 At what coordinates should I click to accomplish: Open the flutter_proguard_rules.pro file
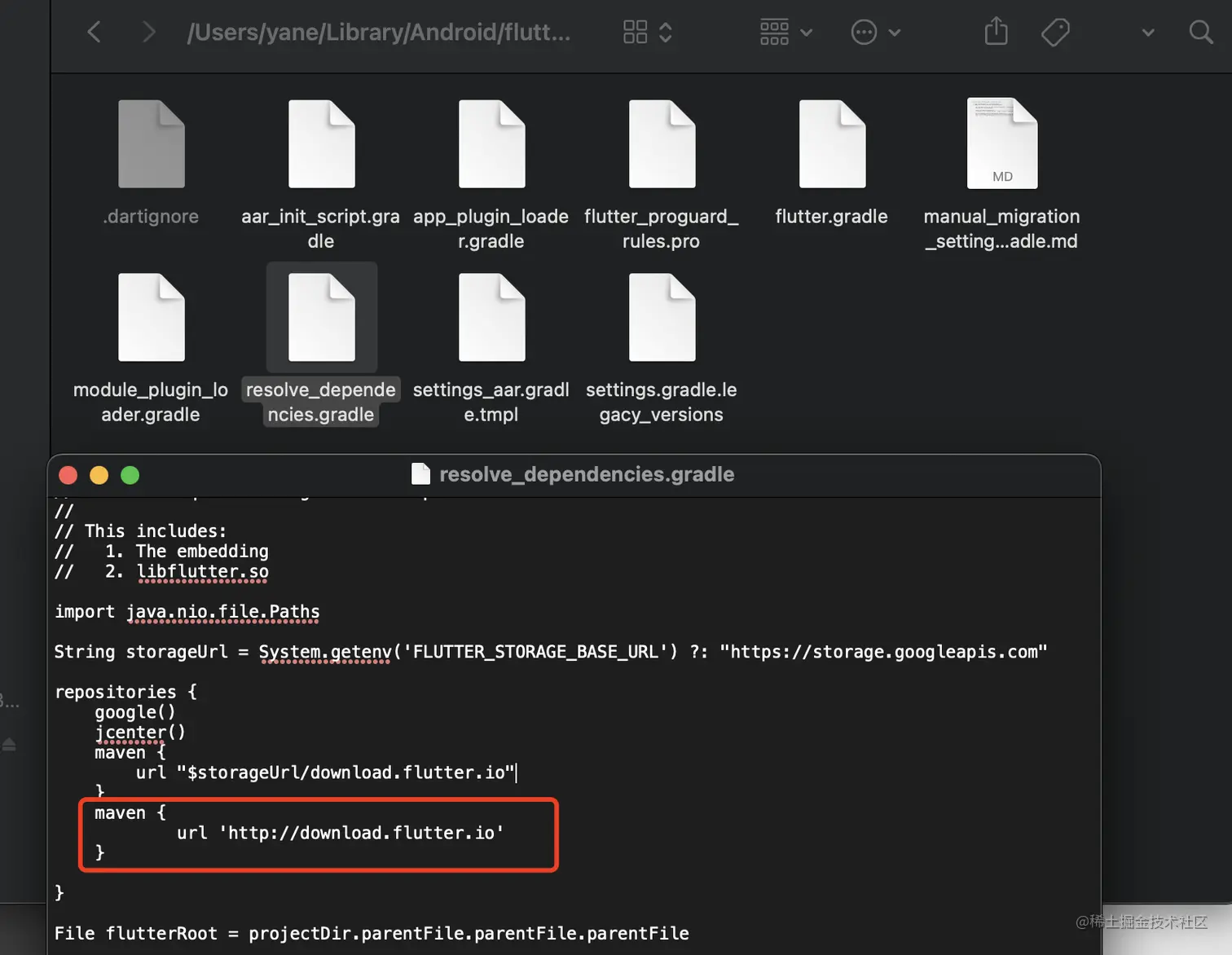[x=661, y=143]
